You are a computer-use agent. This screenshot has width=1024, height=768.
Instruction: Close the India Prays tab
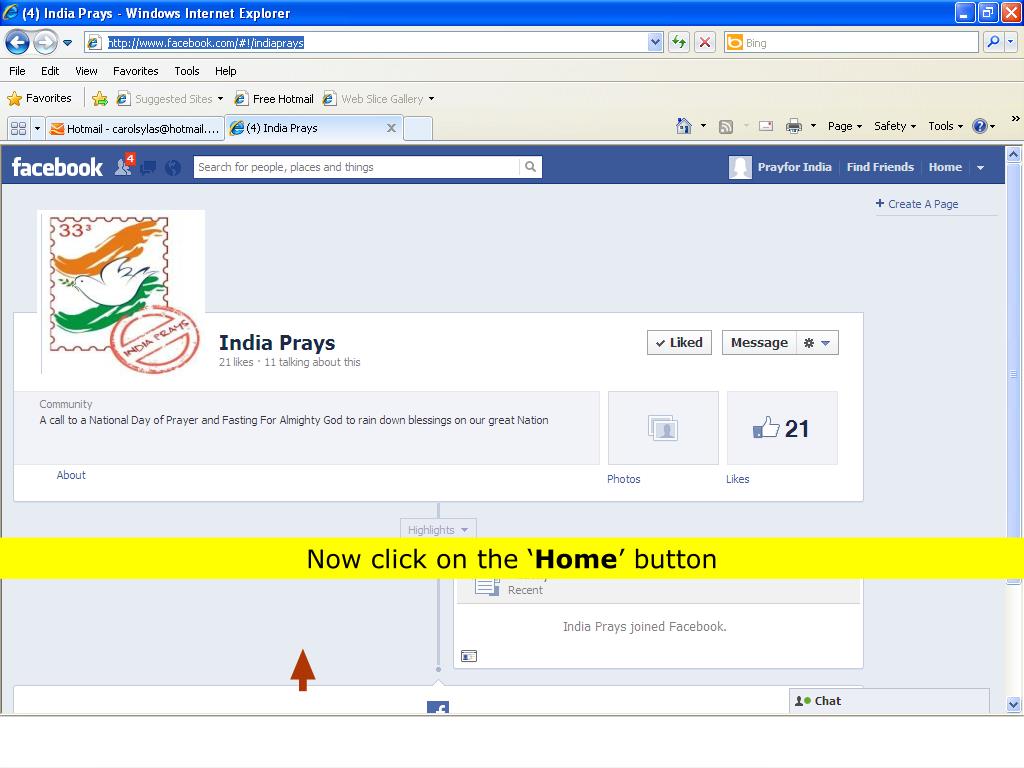[x=391, y=128]
